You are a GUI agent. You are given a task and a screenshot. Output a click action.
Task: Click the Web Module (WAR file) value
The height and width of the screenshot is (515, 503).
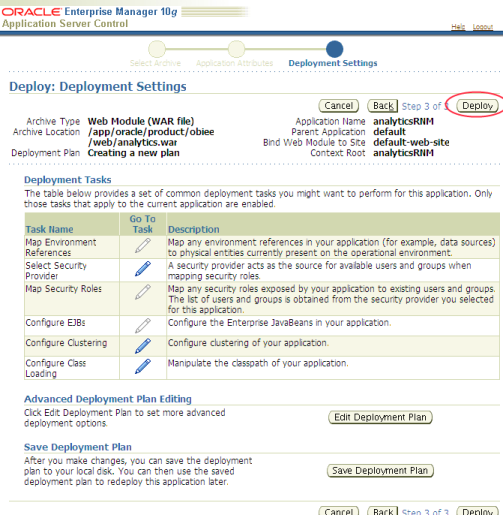tap(141, 121)
